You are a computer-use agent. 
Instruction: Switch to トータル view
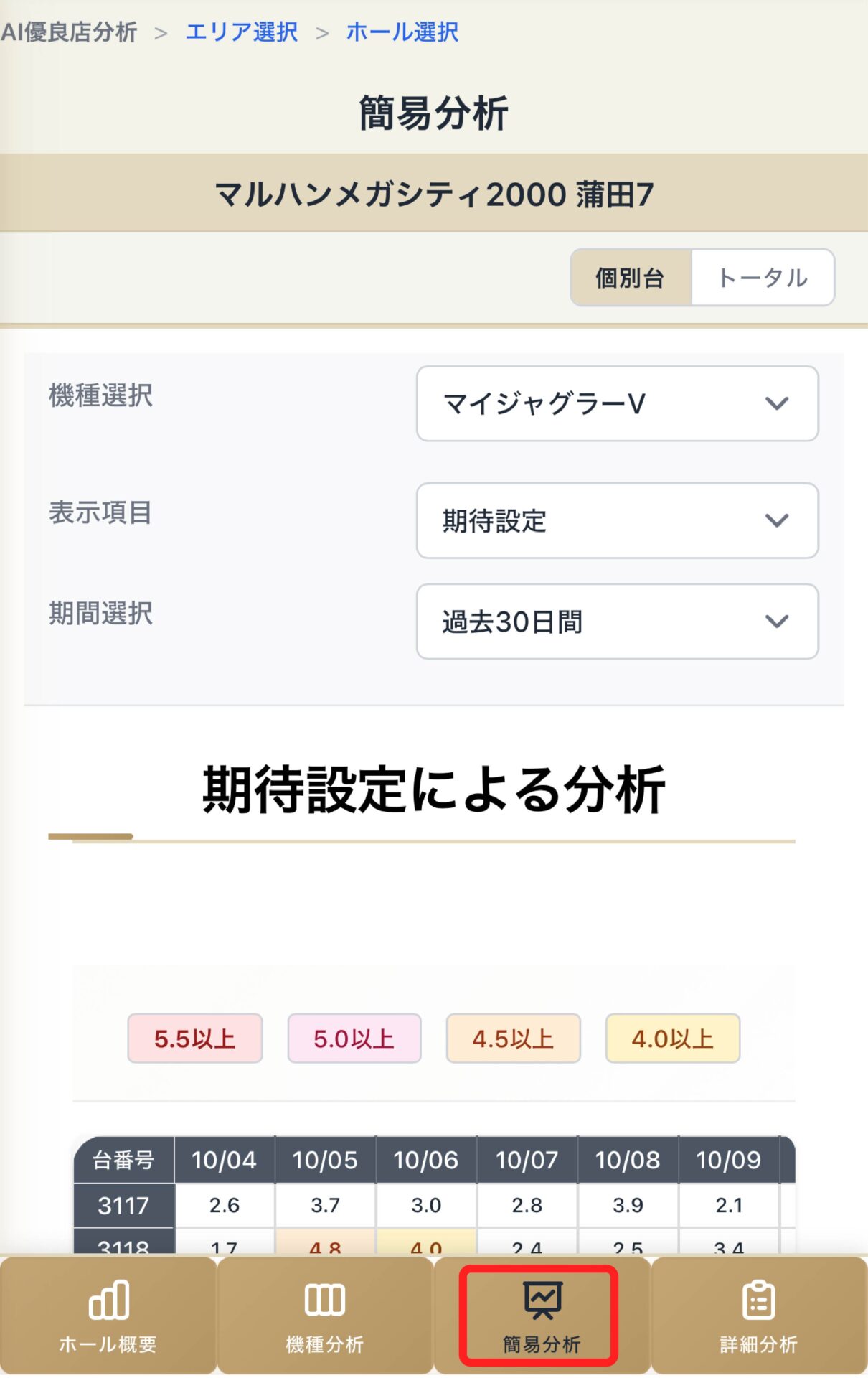coord(763,278)
